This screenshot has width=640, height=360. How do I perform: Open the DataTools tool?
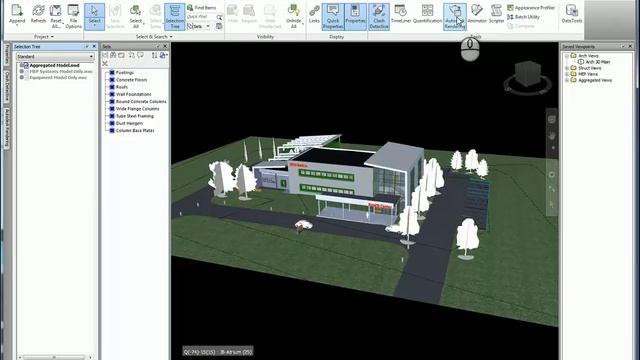571,14
